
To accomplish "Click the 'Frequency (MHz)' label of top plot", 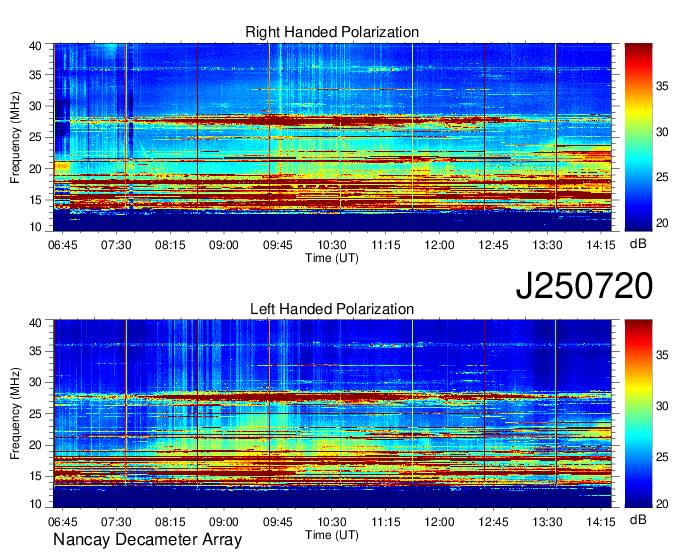I will coord(15,137).
